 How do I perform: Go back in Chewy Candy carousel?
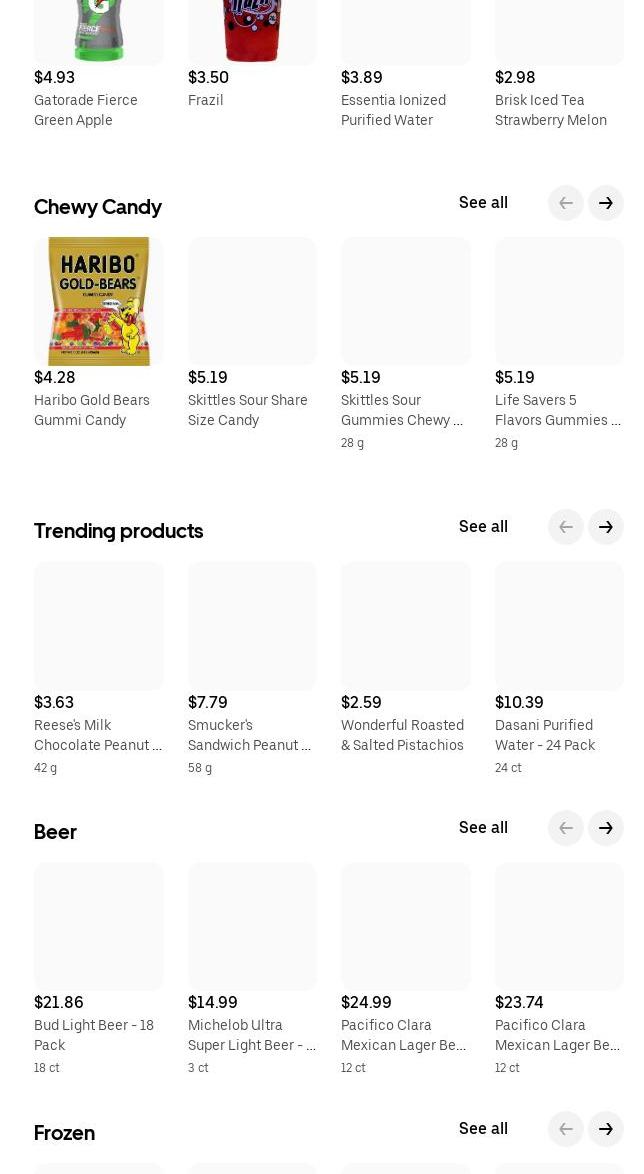point(565,203)
